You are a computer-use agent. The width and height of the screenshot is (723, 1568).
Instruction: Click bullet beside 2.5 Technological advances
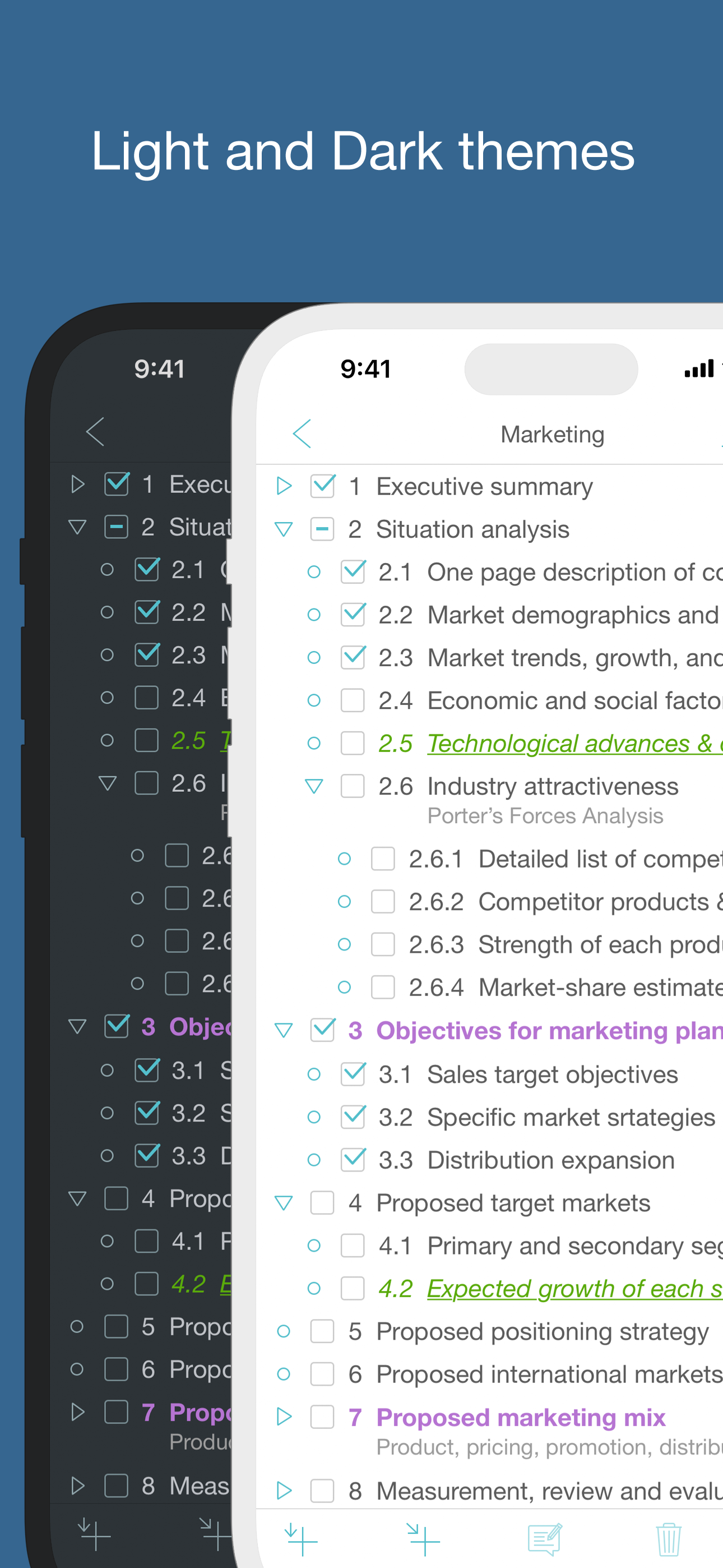pos(314,743)
